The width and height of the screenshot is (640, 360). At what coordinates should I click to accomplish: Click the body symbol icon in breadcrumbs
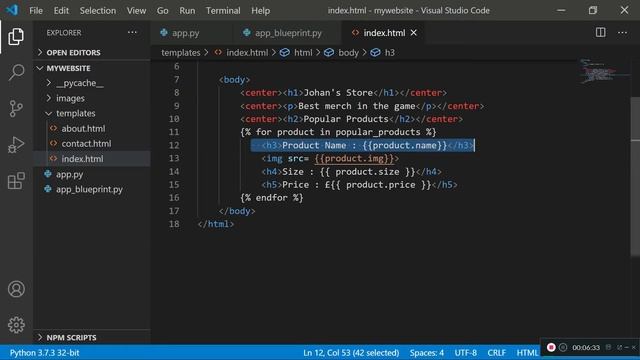[329, 53]
